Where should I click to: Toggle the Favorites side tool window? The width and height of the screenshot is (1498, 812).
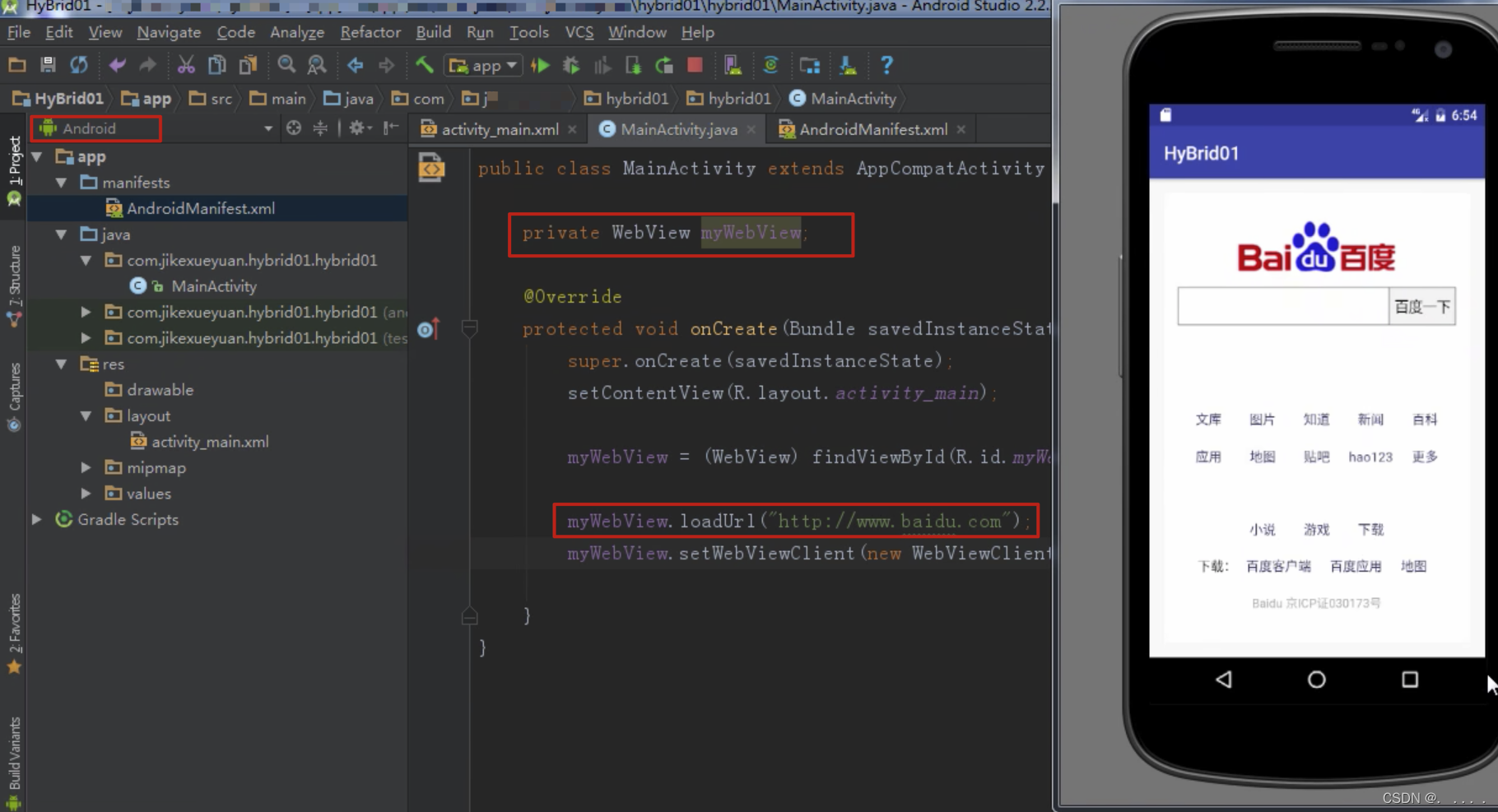point(14,633)
